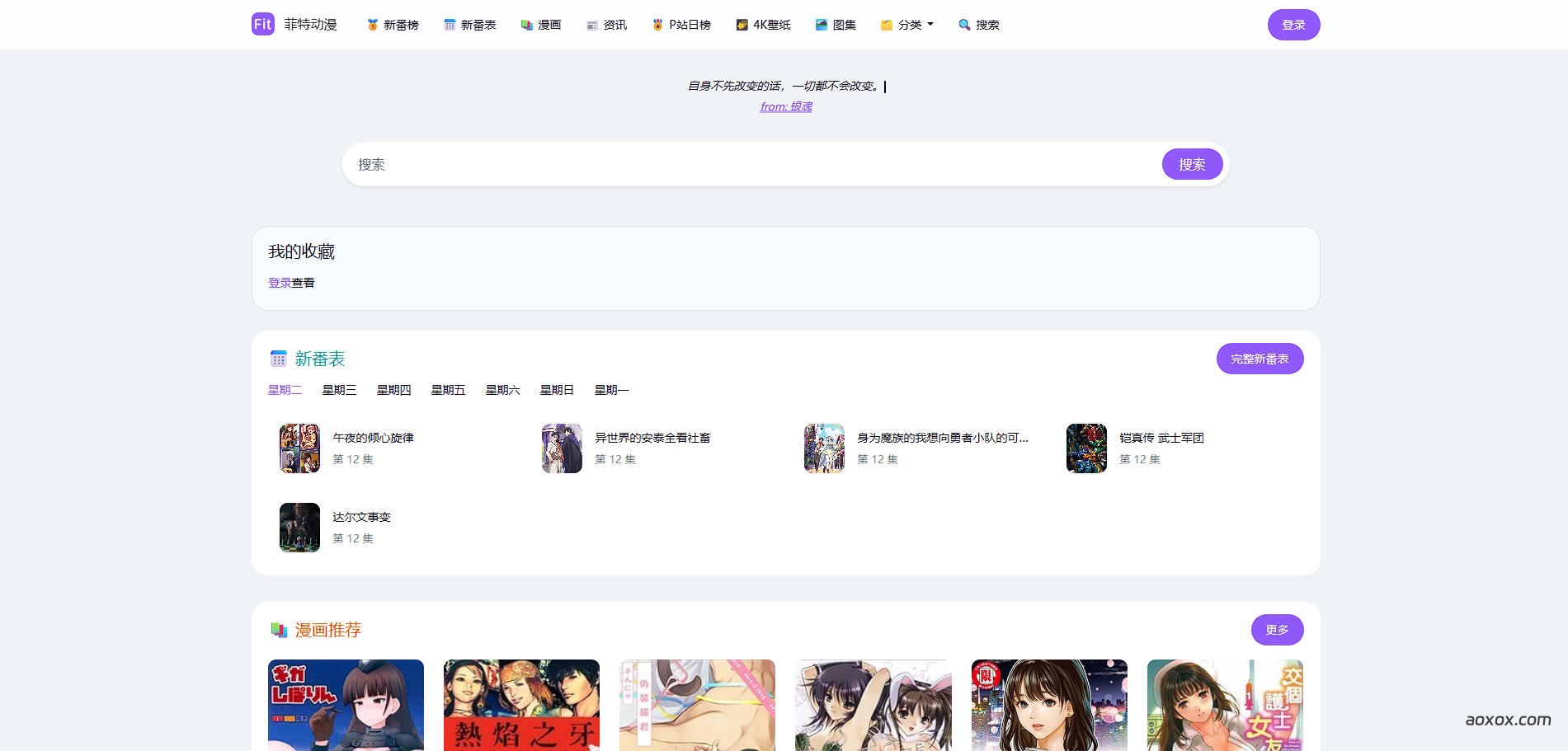
Task: Click the 4K壁纸 wallpaper icon
Action: click(x=742, y=25)
